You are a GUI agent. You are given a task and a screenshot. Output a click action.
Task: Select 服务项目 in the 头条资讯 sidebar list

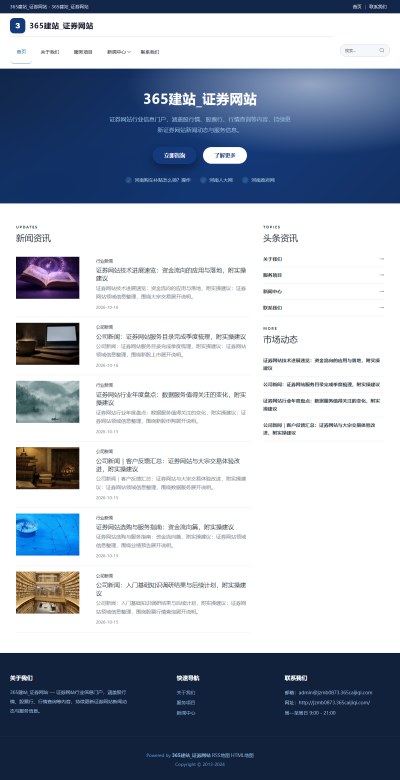[x=273, y=275]
